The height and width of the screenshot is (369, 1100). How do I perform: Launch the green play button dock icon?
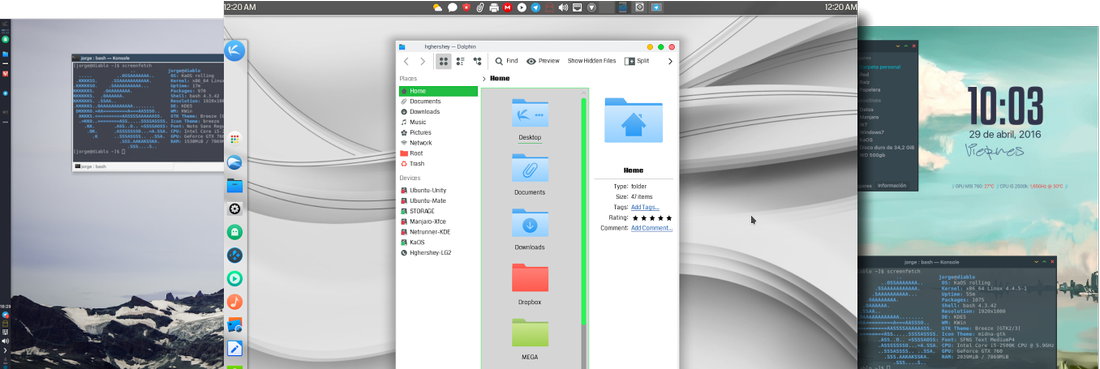coord(234,279)
